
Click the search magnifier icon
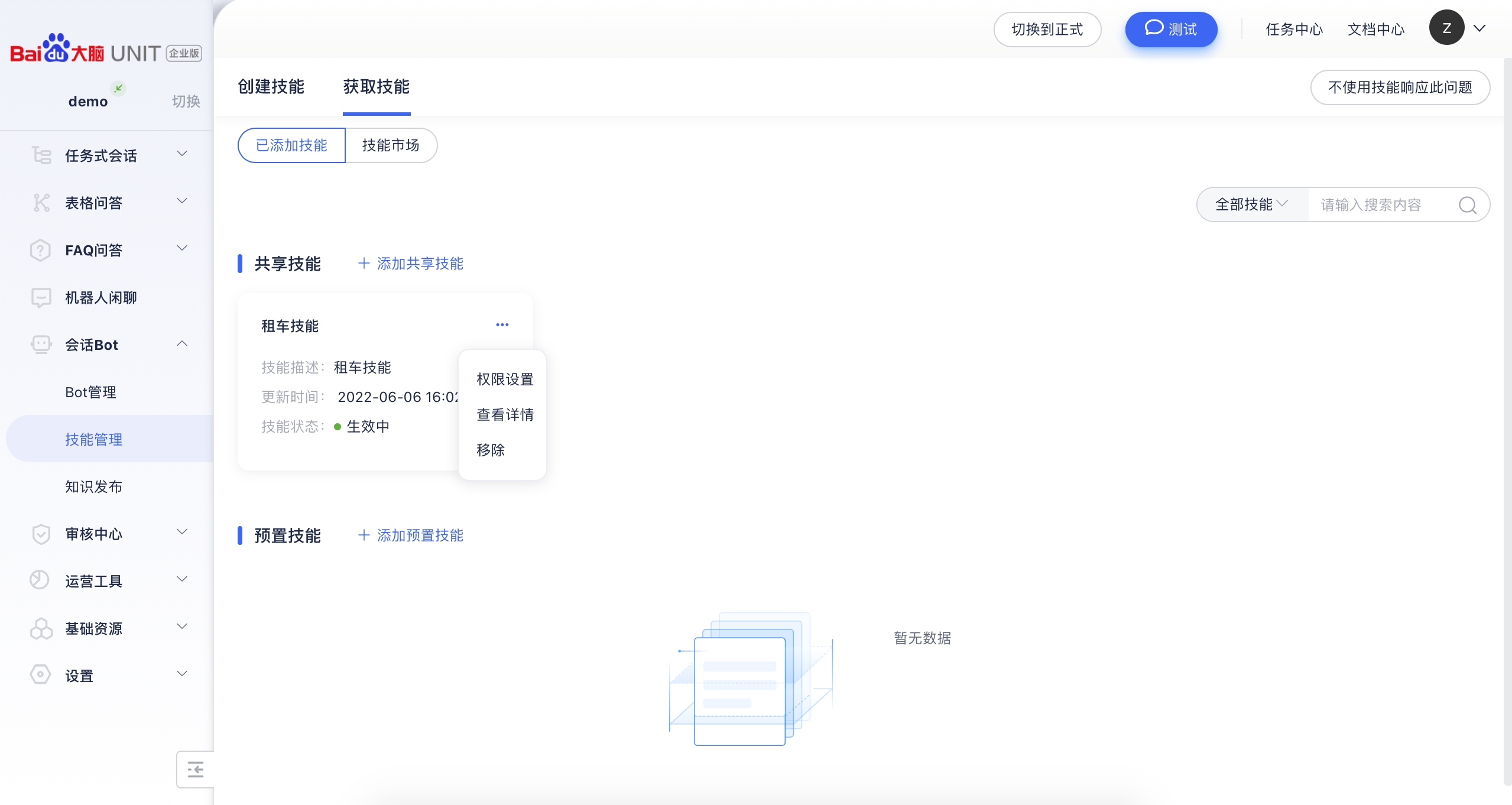pyautogui.click(x=1468, y=205)
